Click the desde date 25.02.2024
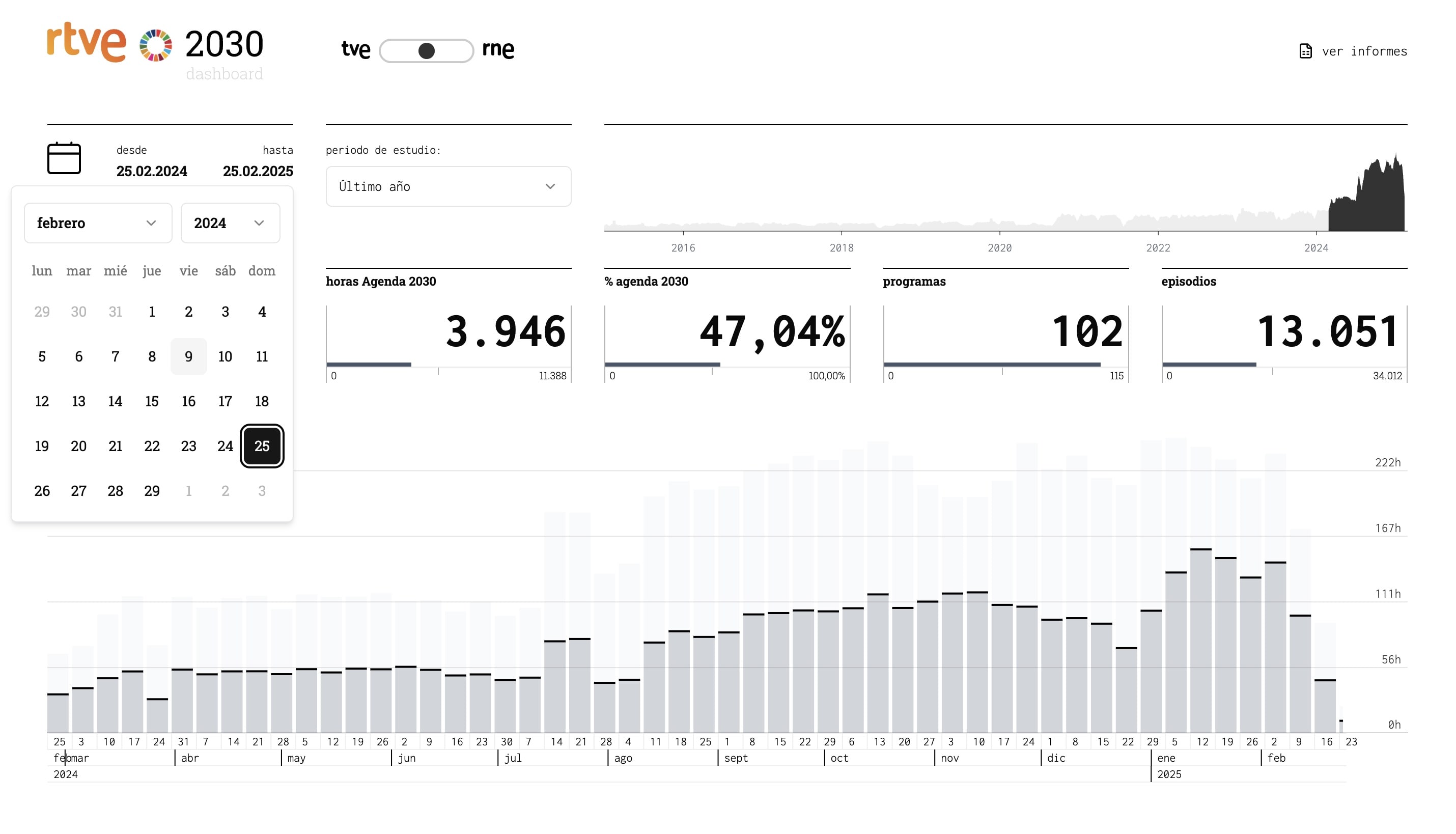Screen dimensions: 1456x834 click(151, 171)
